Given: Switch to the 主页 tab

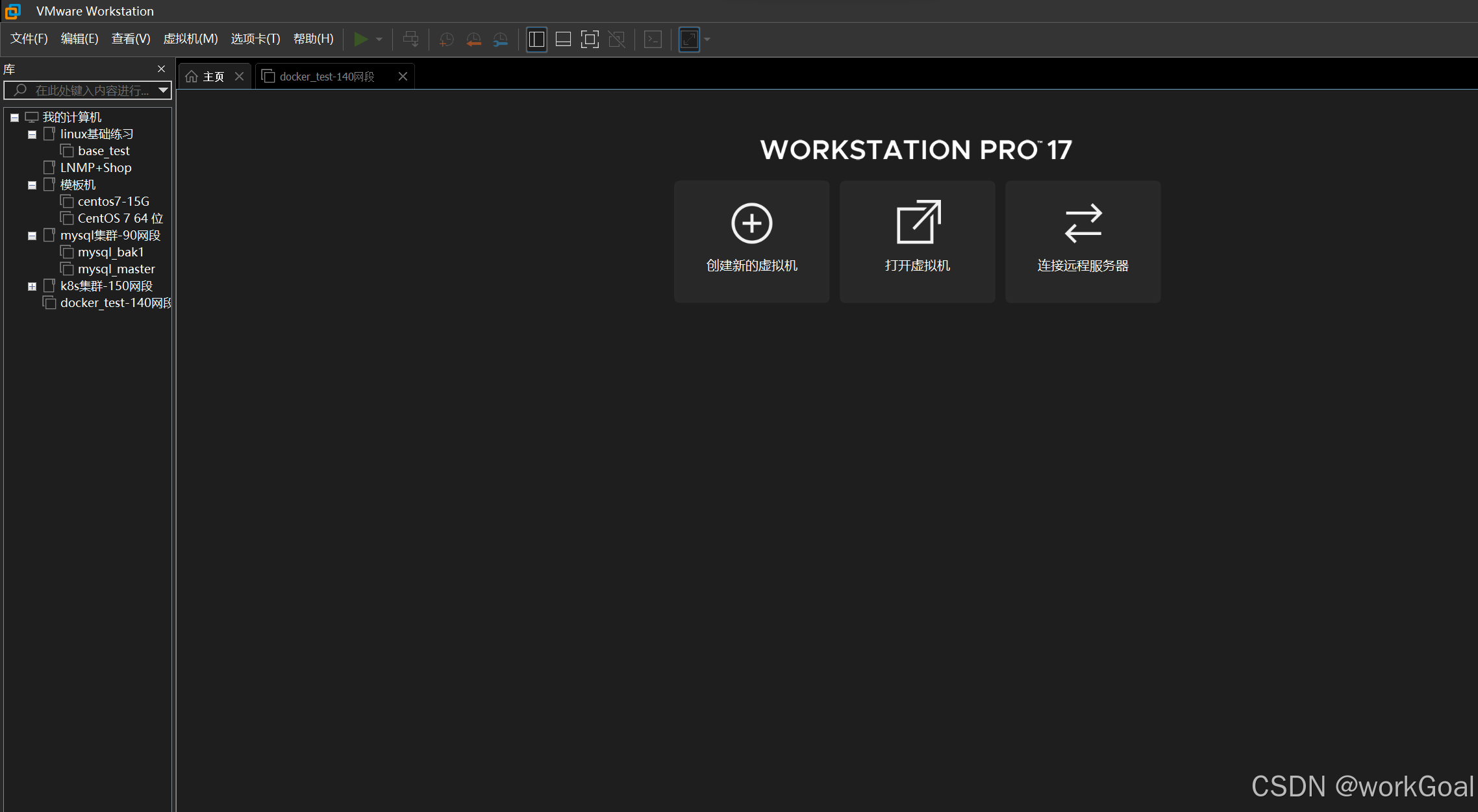Looking at the screenshot, I should tap(214, 77).
